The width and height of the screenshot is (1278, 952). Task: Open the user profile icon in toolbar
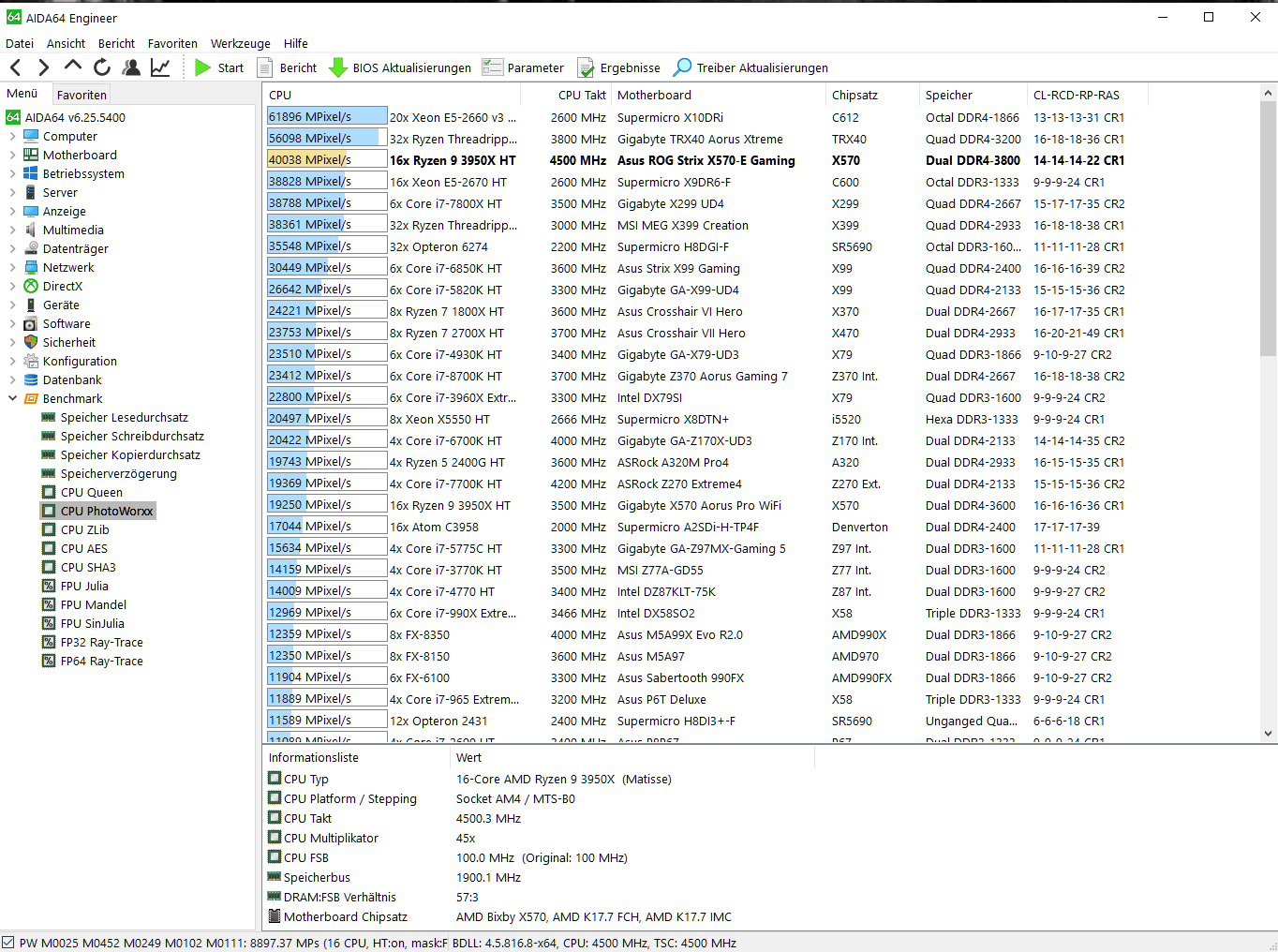pyautogui.click(x=132, y=67)
